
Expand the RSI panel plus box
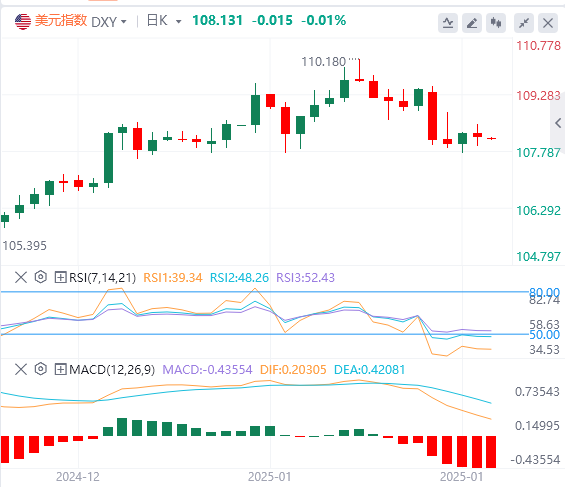61,277
